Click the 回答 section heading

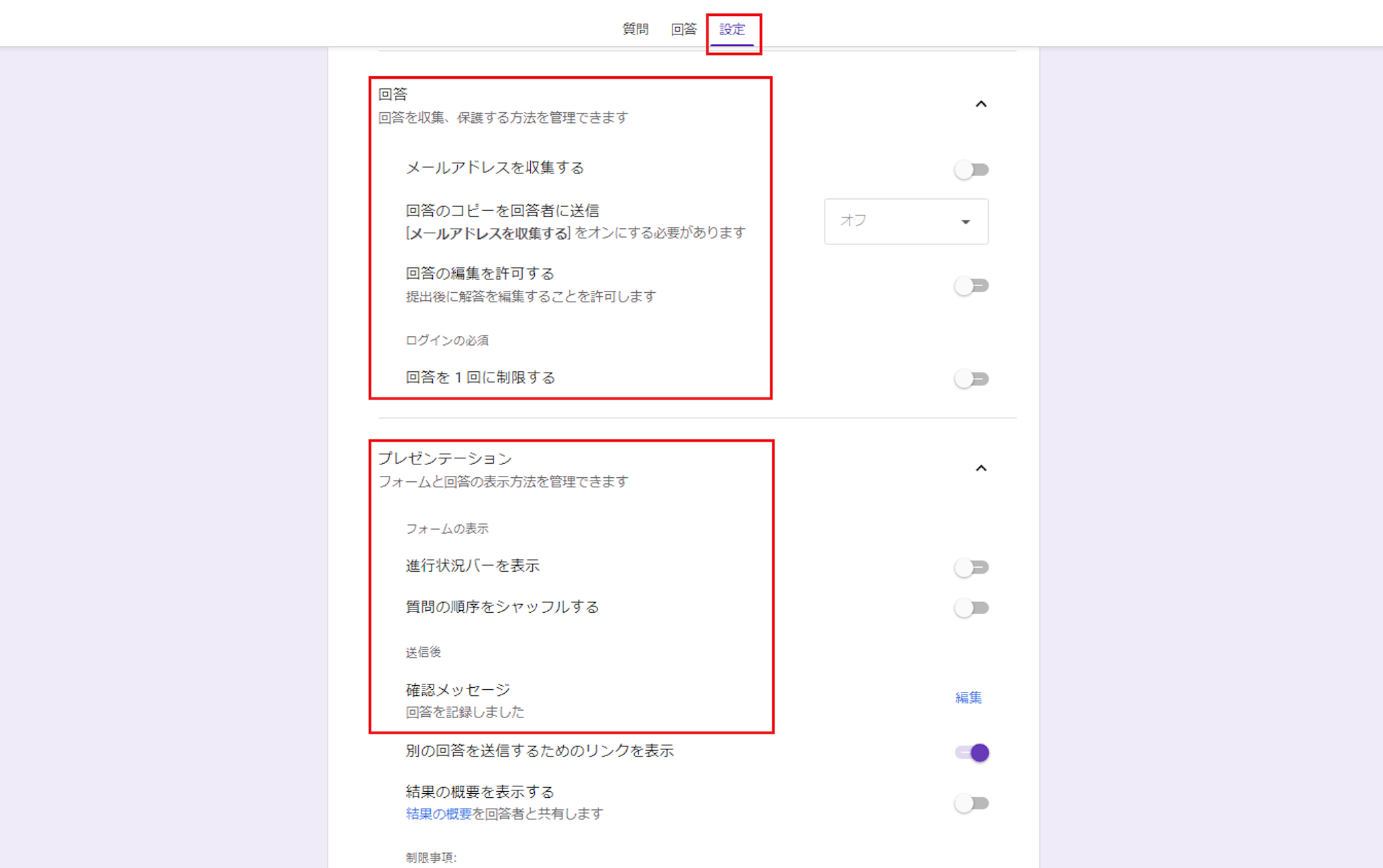click(x=393, y=94)
